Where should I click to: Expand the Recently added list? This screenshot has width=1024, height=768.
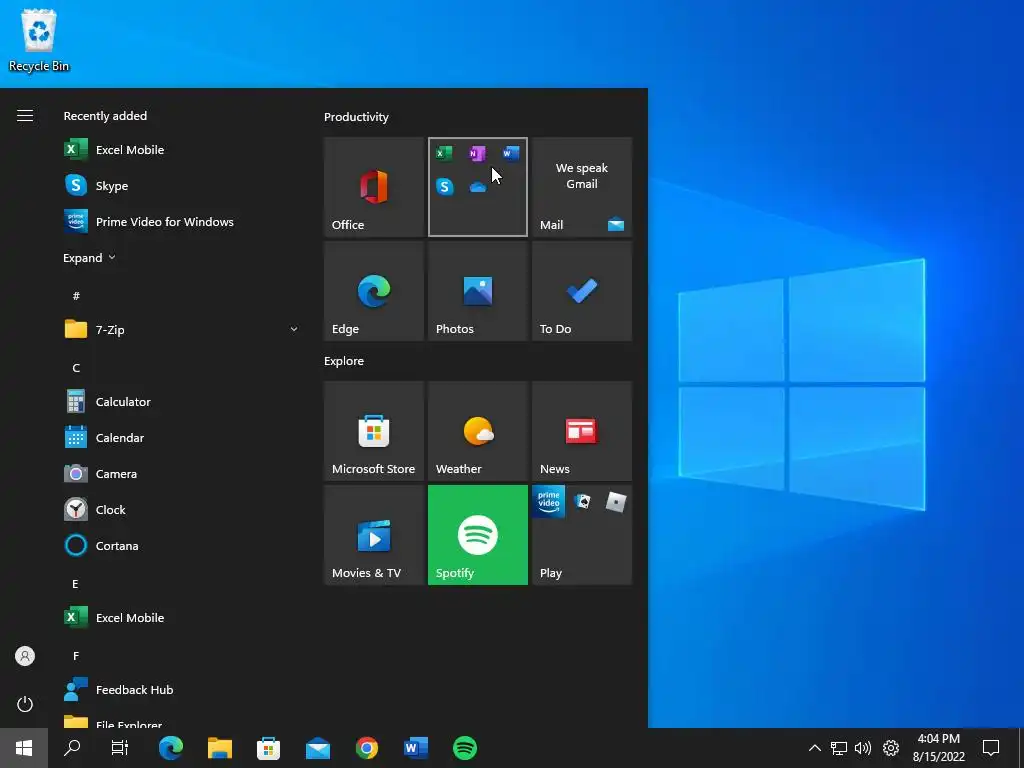point(89,258)
